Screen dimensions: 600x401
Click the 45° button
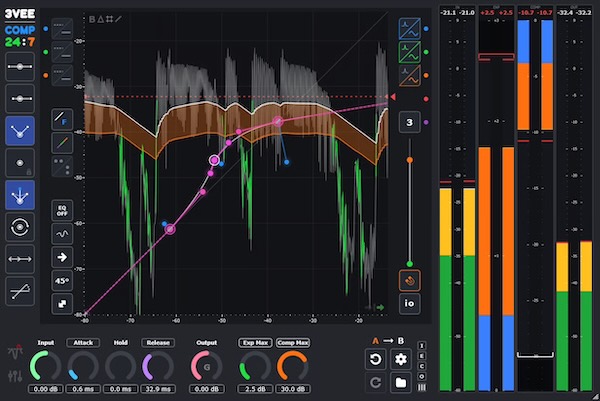click(62, 280)
